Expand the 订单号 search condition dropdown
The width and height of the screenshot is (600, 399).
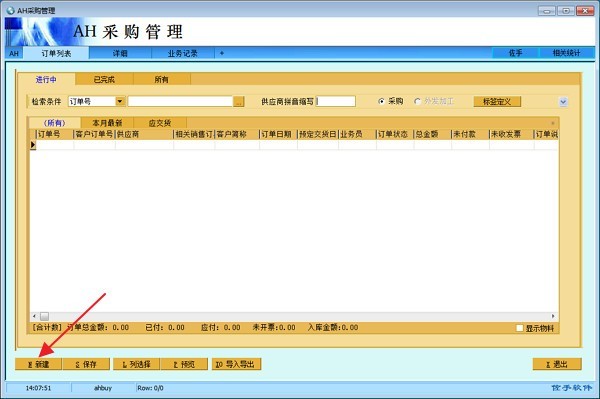[120, 101]
